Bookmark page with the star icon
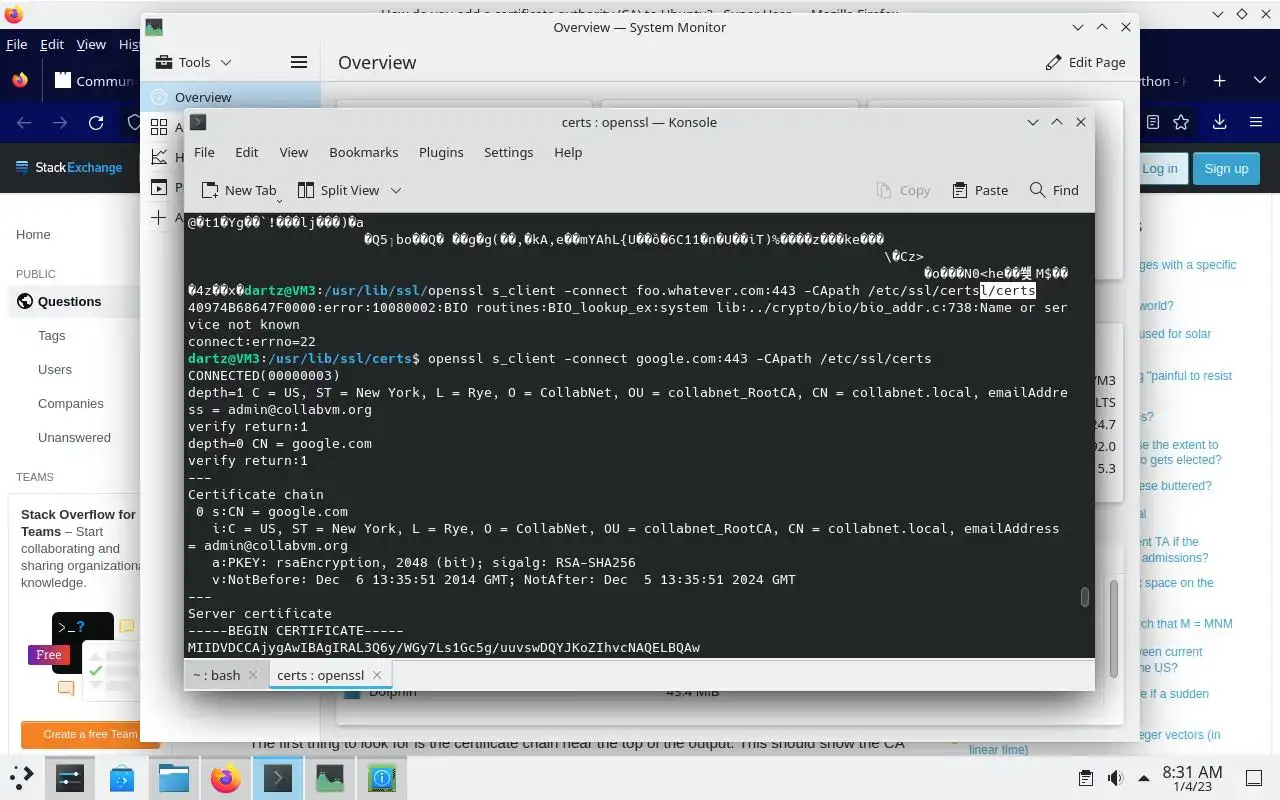This screenshot has height=800, width=1280. (x=1181, y=122)
